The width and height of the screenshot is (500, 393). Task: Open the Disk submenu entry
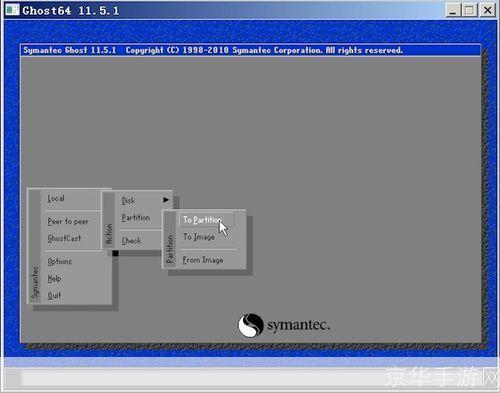(x=128, y=200)
